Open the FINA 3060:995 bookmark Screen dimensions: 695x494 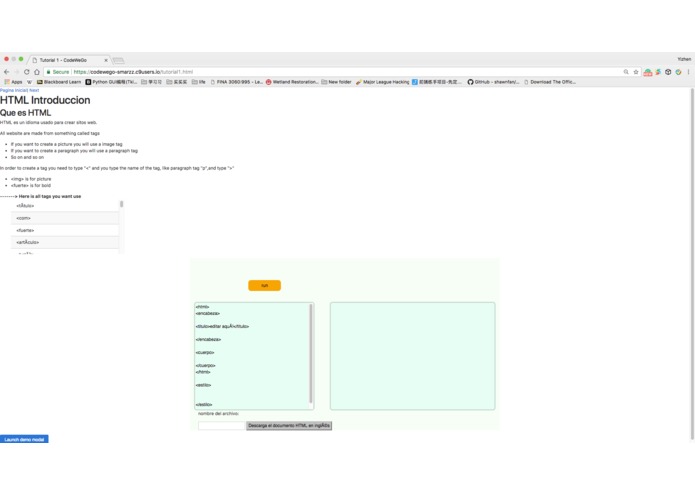click(237, 82)
